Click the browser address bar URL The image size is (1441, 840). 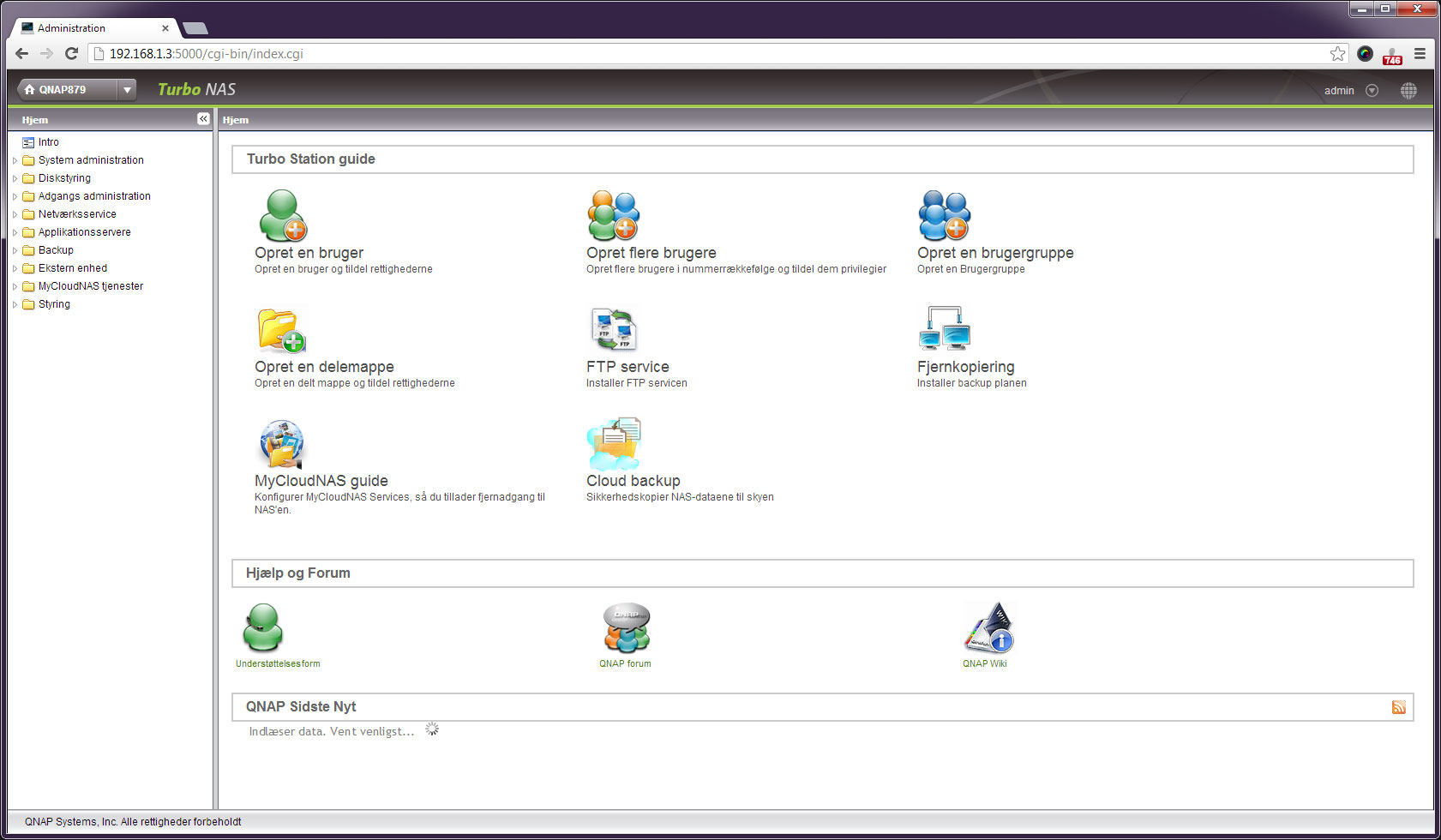[207, 54]
